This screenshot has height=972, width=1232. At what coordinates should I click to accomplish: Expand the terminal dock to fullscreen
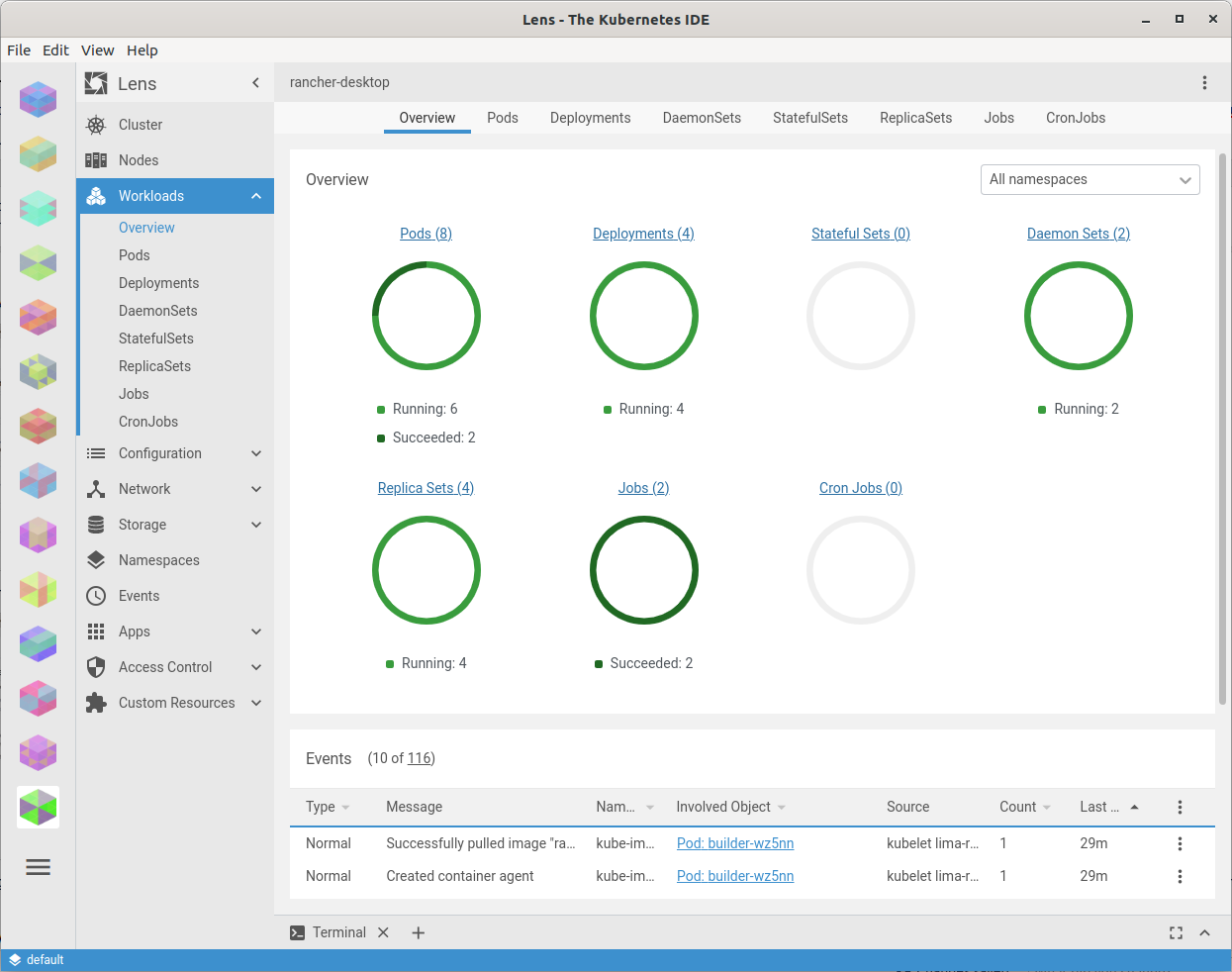[1176, 932]
